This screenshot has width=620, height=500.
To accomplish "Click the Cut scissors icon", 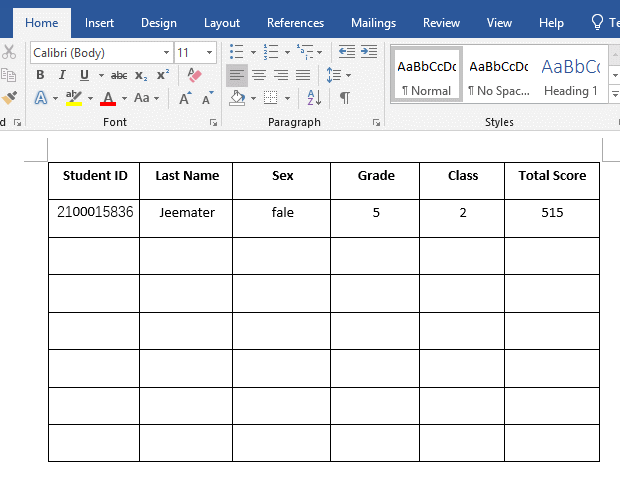I will pyautogui.click(x=9, y=52).
